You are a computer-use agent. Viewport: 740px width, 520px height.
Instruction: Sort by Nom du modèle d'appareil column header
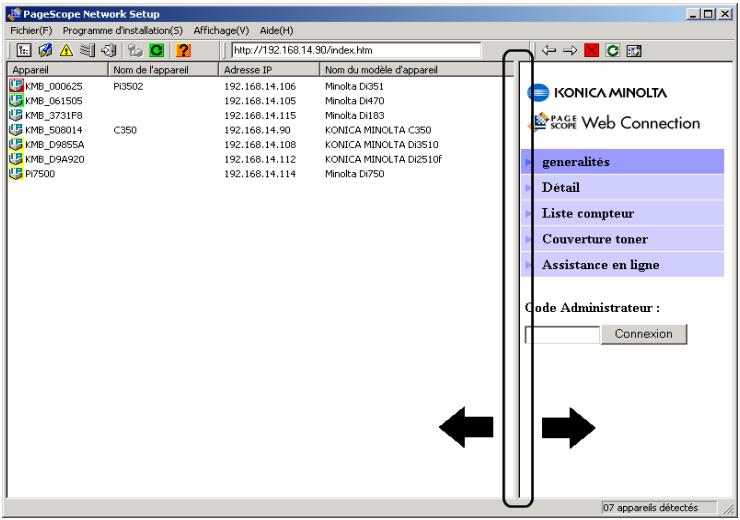pyautogui.click(x=416, y=70)
